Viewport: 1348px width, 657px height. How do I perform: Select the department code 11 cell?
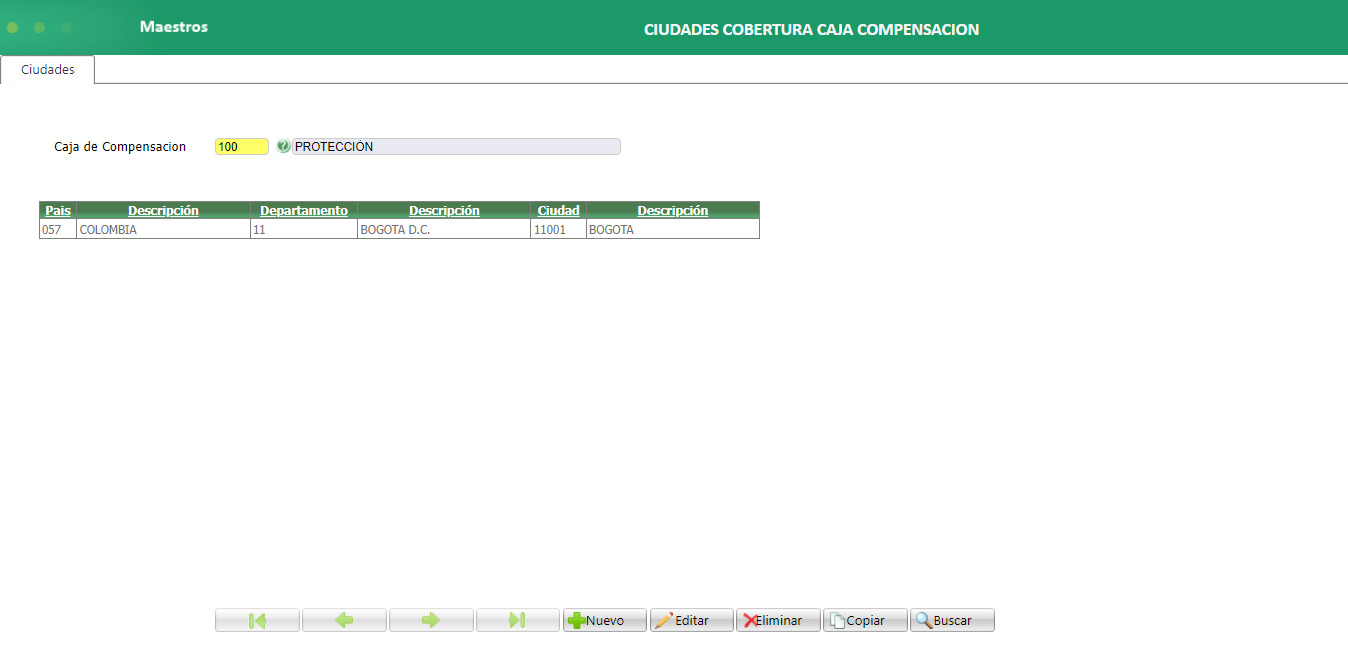point(304,229)
